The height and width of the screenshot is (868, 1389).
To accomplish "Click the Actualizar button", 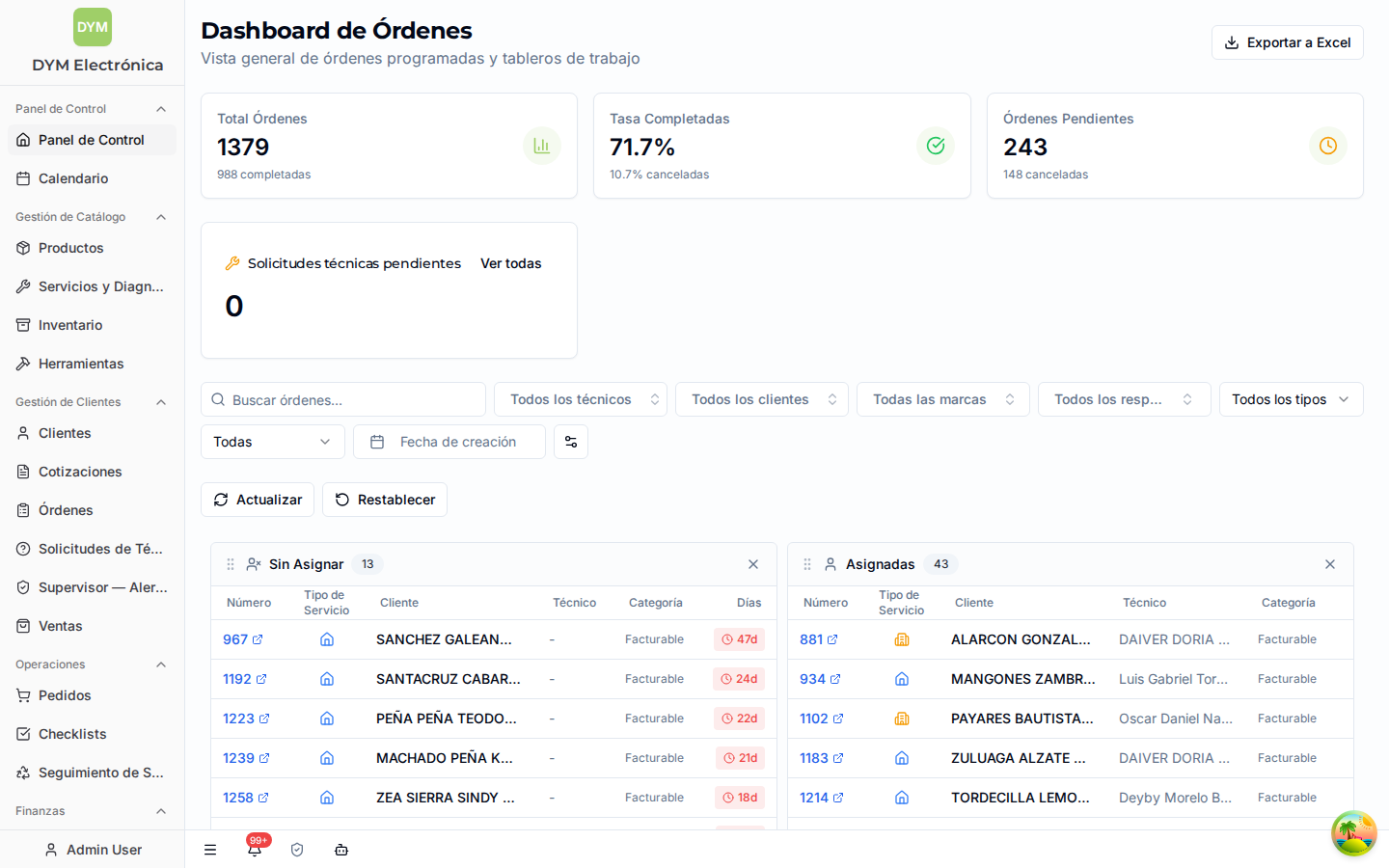I will coord(258,500).
